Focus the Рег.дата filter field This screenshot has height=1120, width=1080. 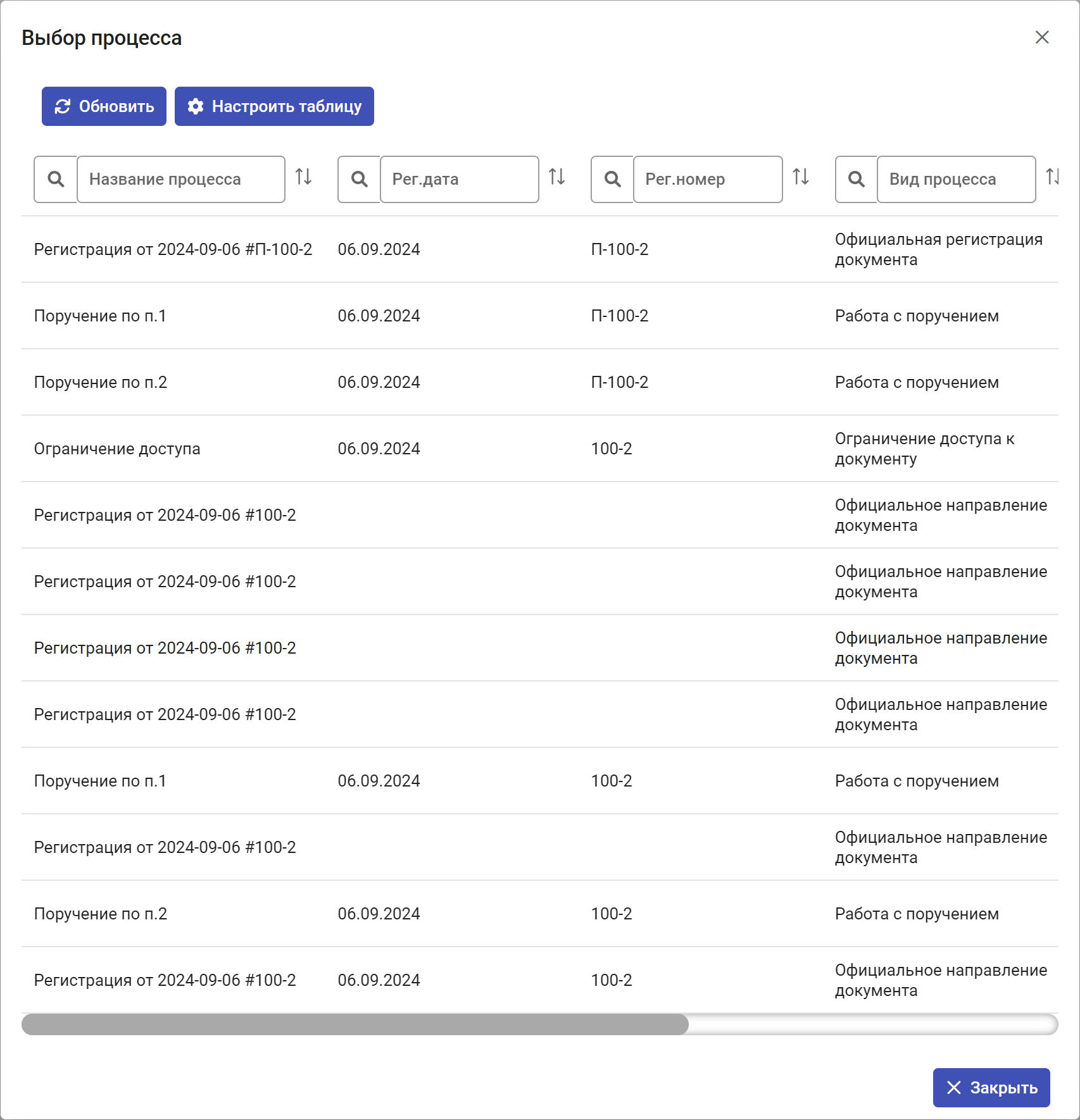click(x=460, y=179)
